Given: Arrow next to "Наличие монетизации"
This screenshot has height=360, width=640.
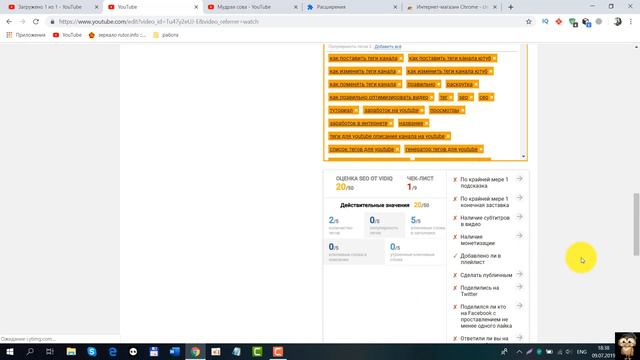Looking at the screenshot, I should (519, 236).
